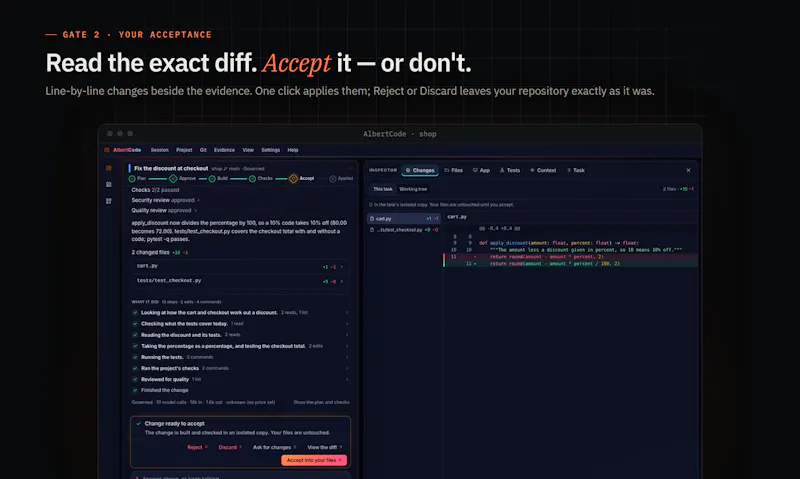Click the '2 changed files' heading
This screenshot has height=479, width=800.
[151, 253]
